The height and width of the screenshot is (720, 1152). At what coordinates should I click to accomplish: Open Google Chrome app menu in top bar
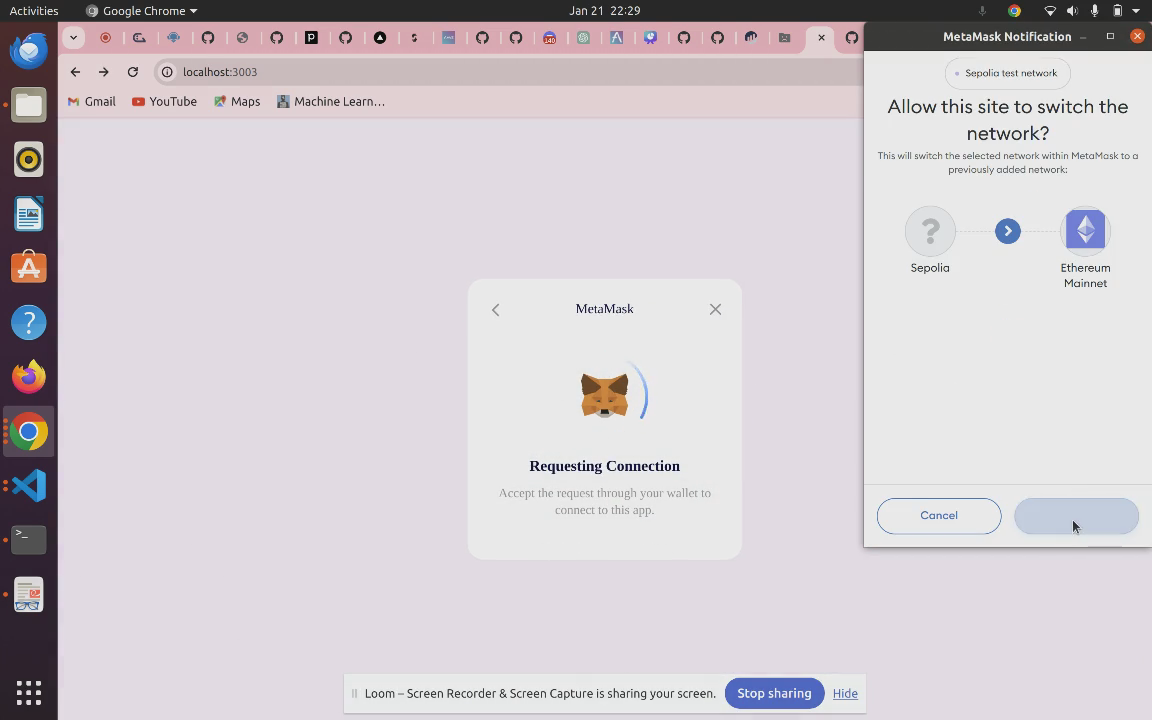142,10
